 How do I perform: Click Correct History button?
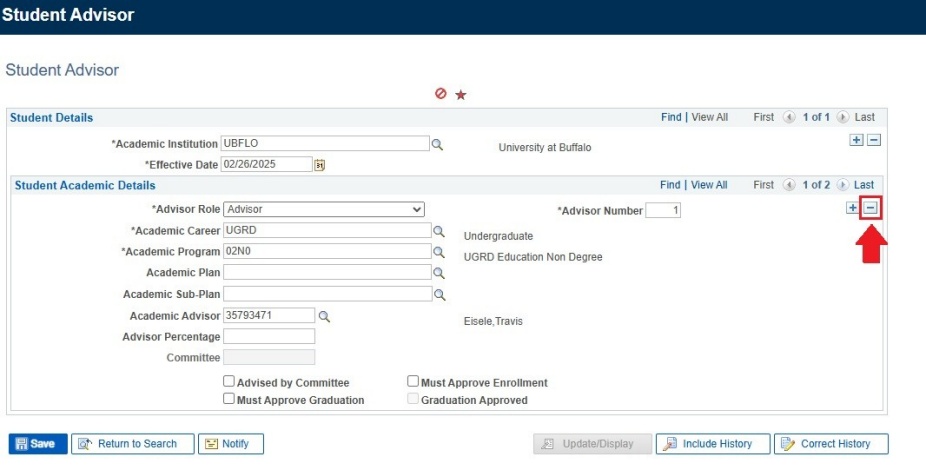click(x=832, y=443)
